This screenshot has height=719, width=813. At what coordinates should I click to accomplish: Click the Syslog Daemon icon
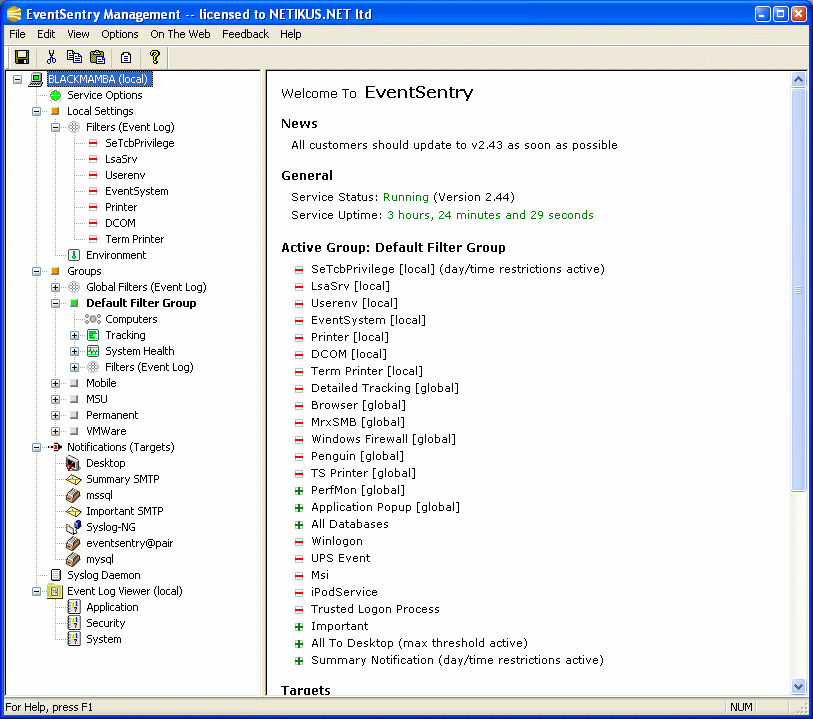(x=56, y=575)
